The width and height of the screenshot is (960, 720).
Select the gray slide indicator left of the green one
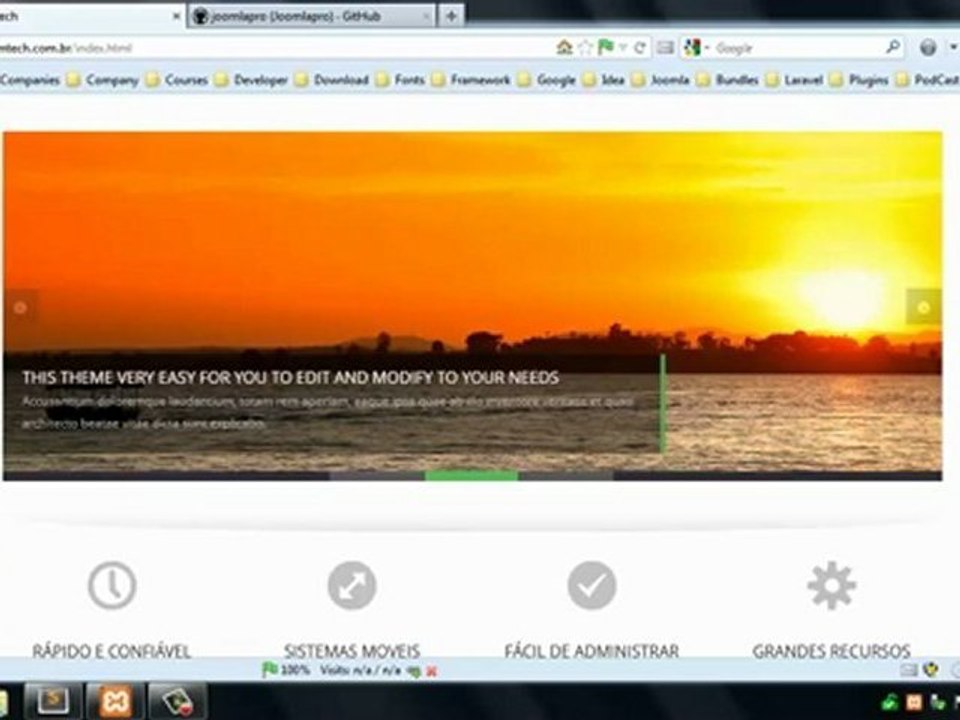[377, 475]
